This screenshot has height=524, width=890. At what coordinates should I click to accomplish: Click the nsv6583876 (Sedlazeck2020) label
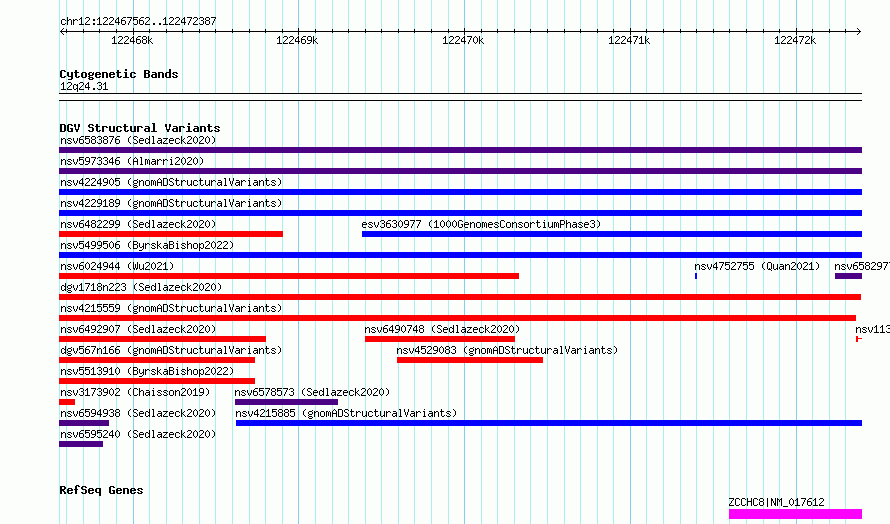[x=138, y=140]
